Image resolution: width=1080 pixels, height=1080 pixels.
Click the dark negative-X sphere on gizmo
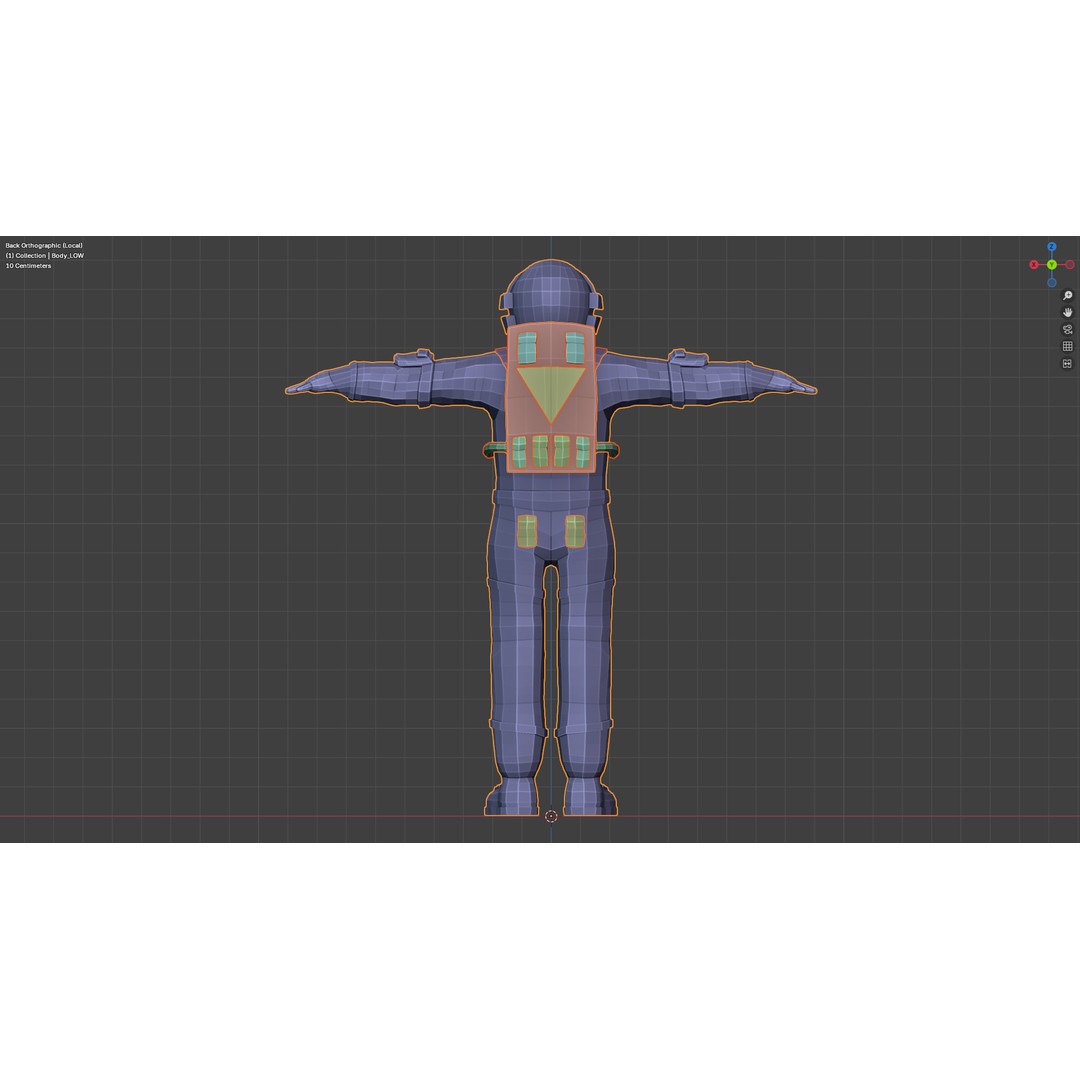1069,264
